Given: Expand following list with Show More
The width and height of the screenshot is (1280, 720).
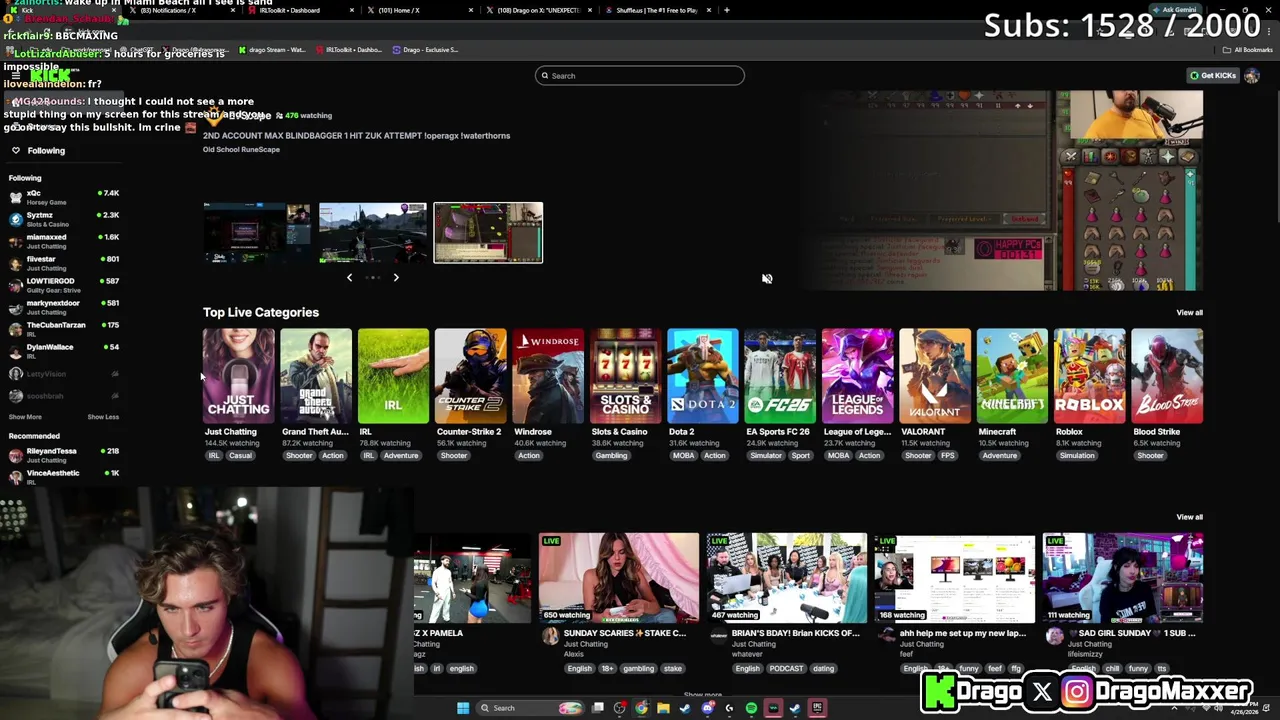Looking at the screenshot, I should coord(25,417).
